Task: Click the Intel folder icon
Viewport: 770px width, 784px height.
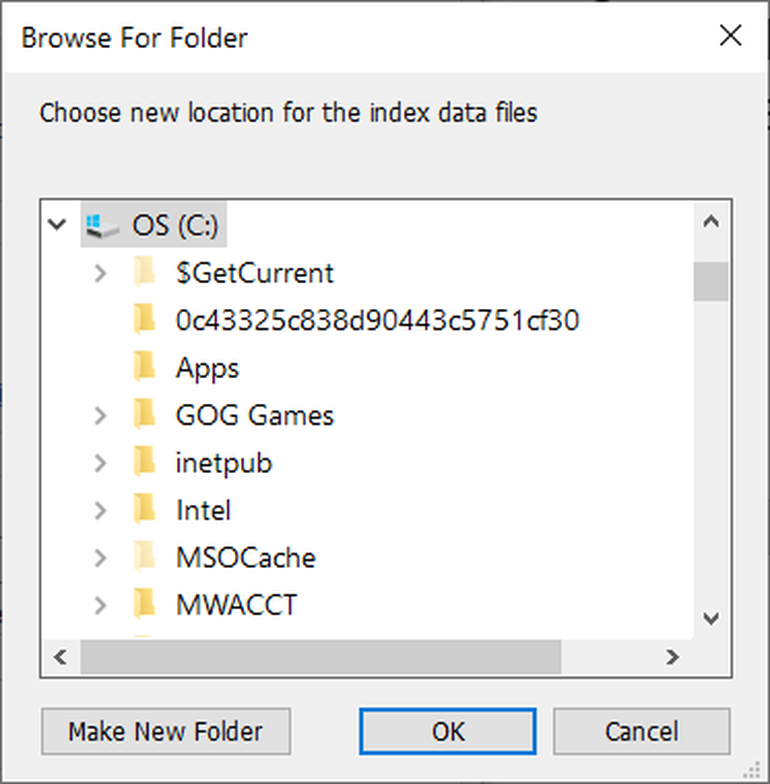Action: coord(145,510)
